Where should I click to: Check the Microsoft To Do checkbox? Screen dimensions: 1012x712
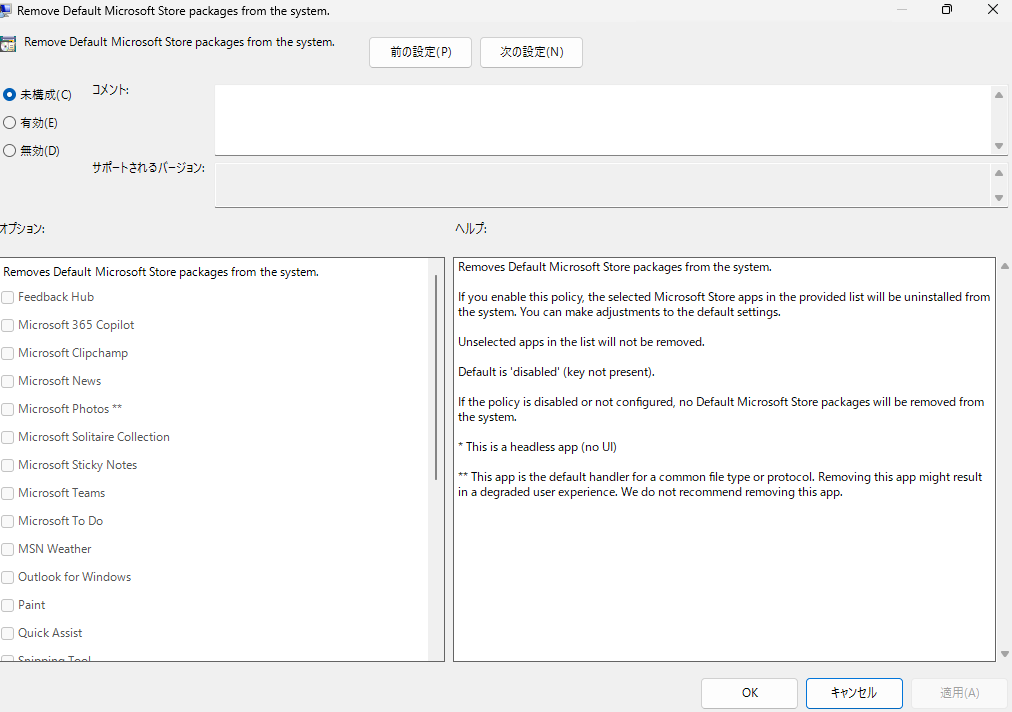(x=8, y=521)
